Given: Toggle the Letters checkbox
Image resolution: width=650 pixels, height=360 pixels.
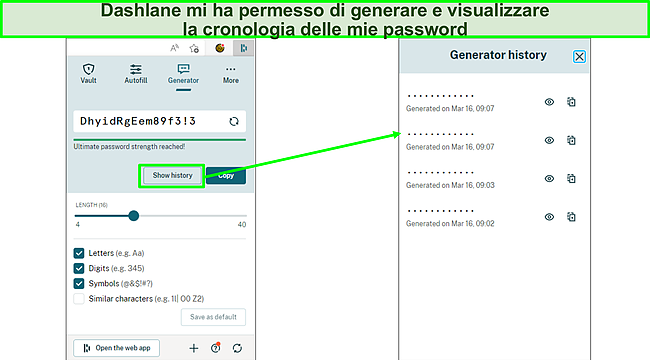Looking at the screenshot, I should [x=79, y=253].
